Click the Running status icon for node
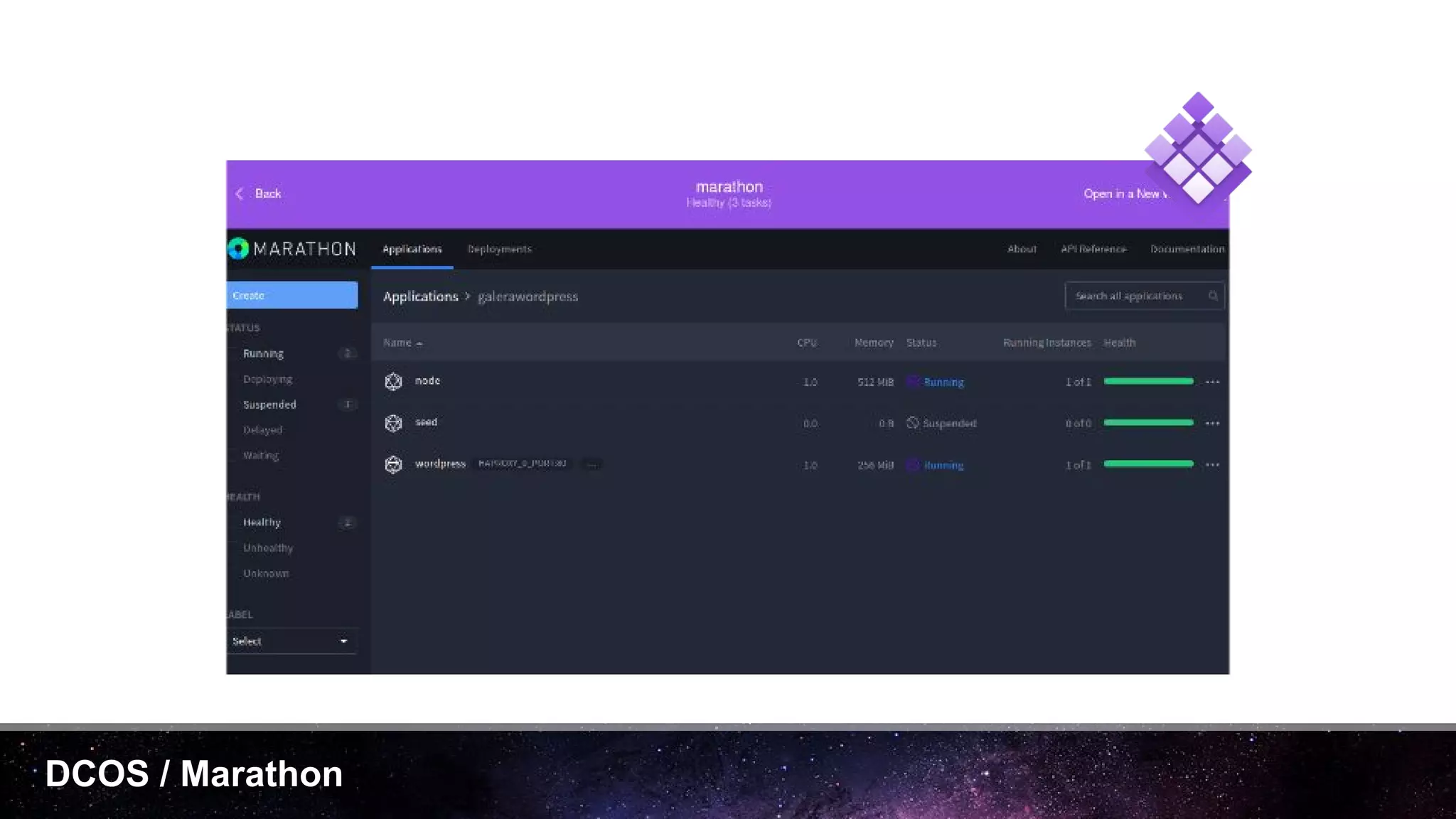The height and width of the screenshot is (819, 1456). point(913,382)
